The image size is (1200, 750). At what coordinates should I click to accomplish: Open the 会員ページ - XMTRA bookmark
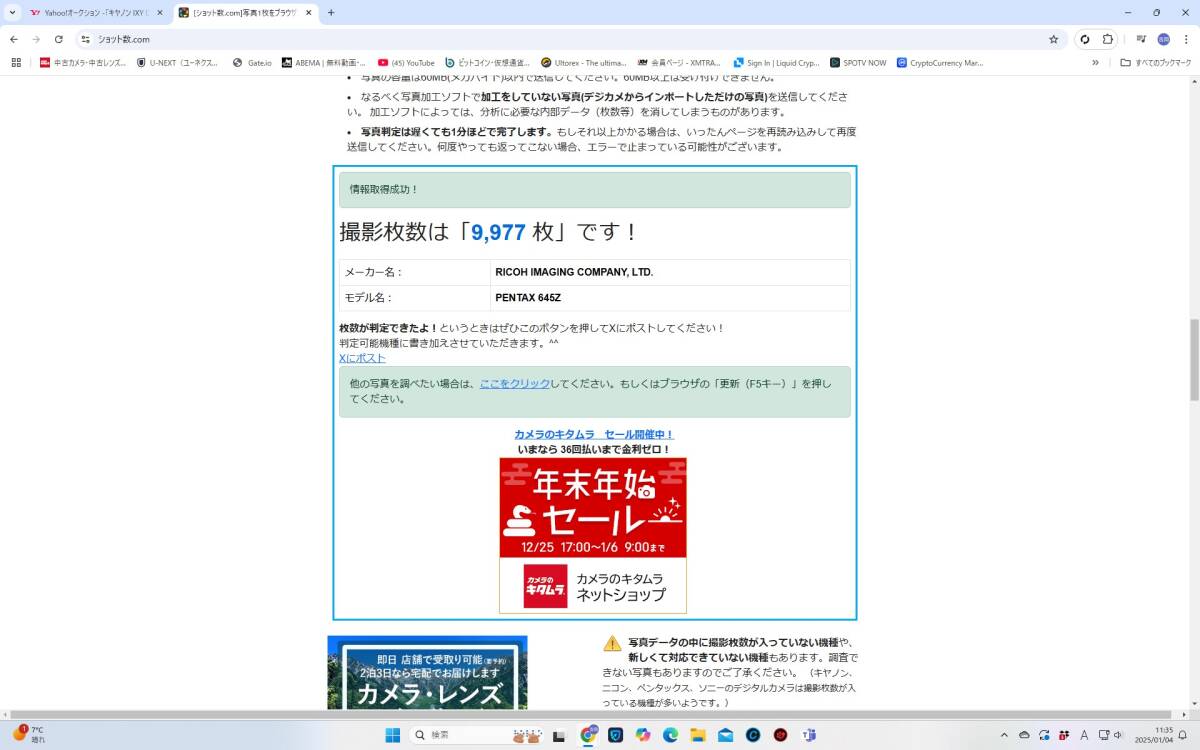(679, 62)
